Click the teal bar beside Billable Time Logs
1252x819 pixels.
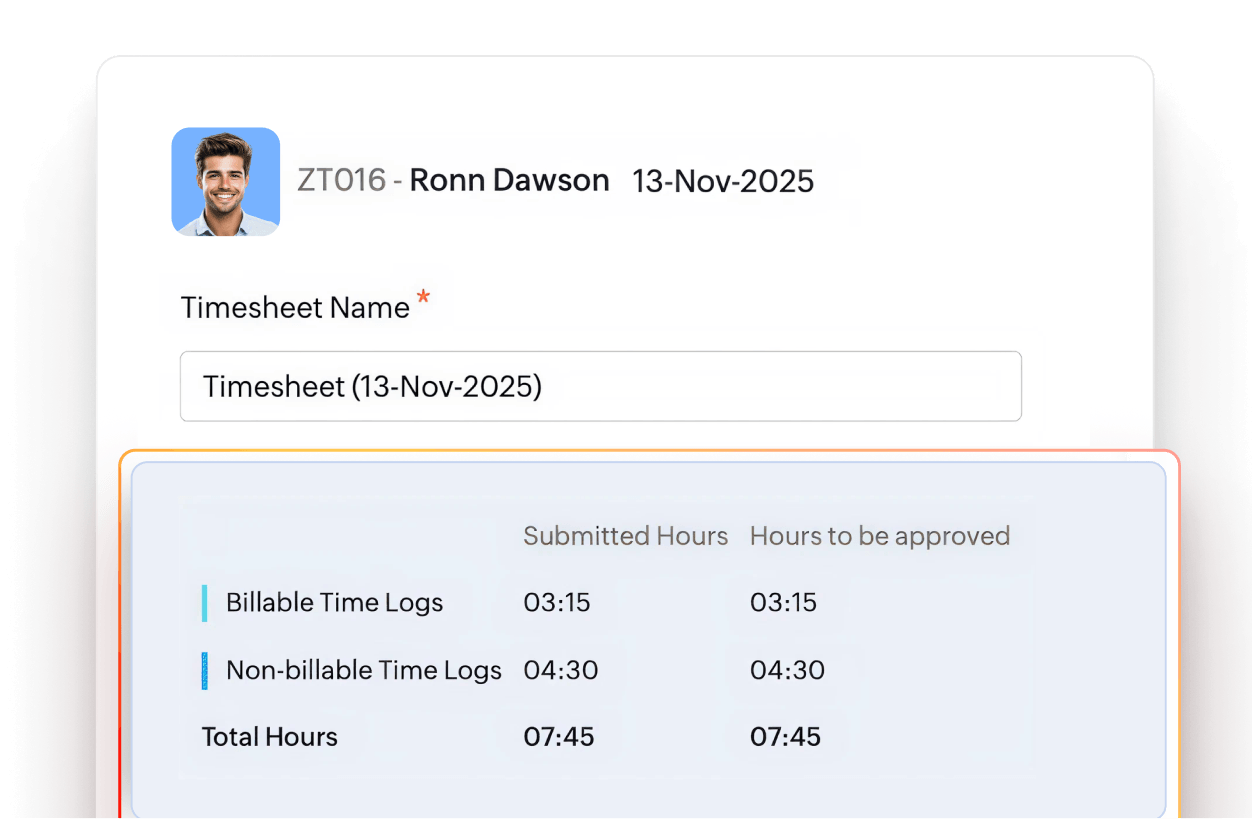(207, 602)
